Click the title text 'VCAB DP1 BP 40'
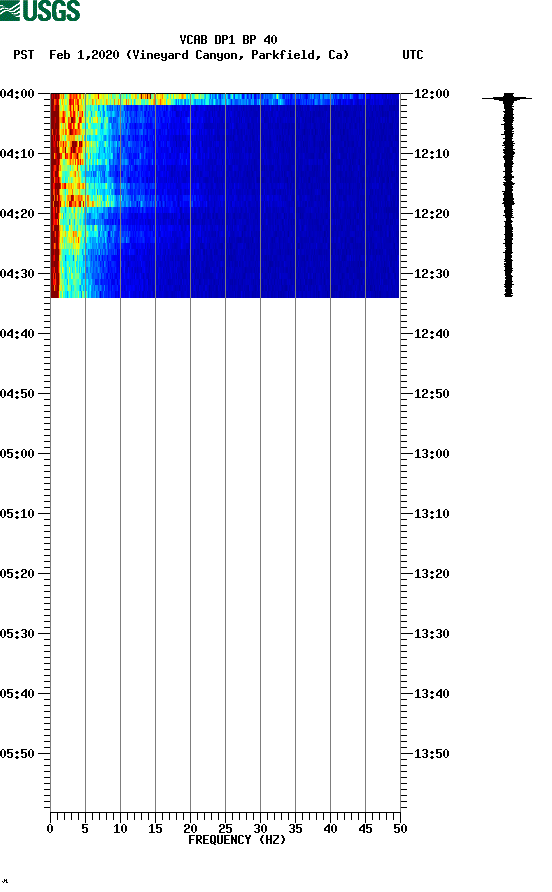This screenshot has width=552, height=892. point(228,40)
